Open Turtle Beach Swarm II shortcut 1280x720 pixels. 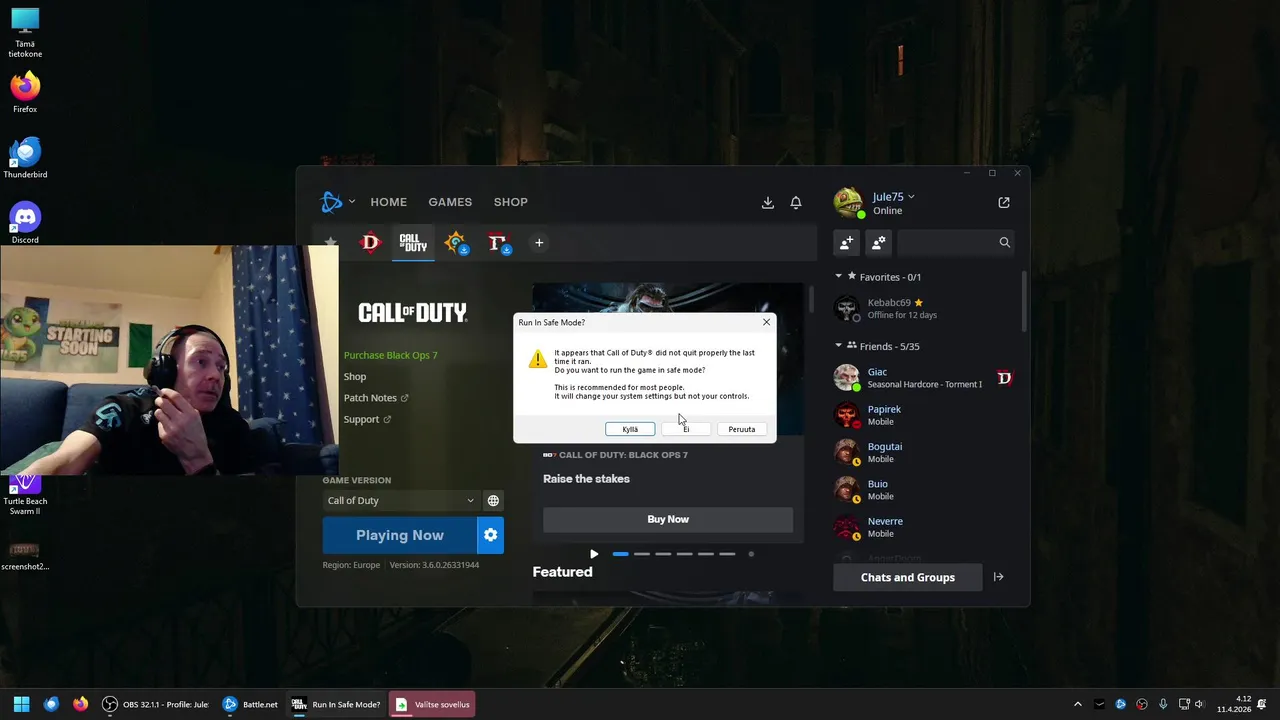(25, 495)
